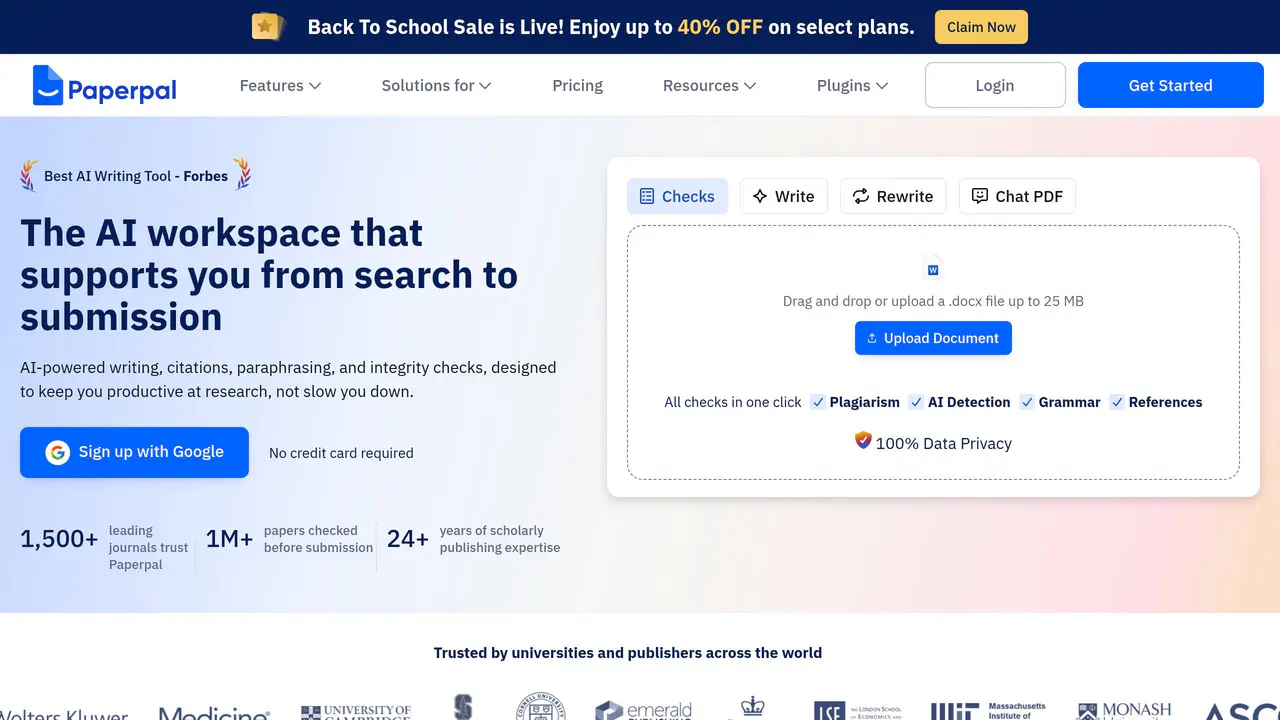Expand the Features dropdown menu
The width and height of the screenshot is (1280, 720).
[x=280, y=86]
